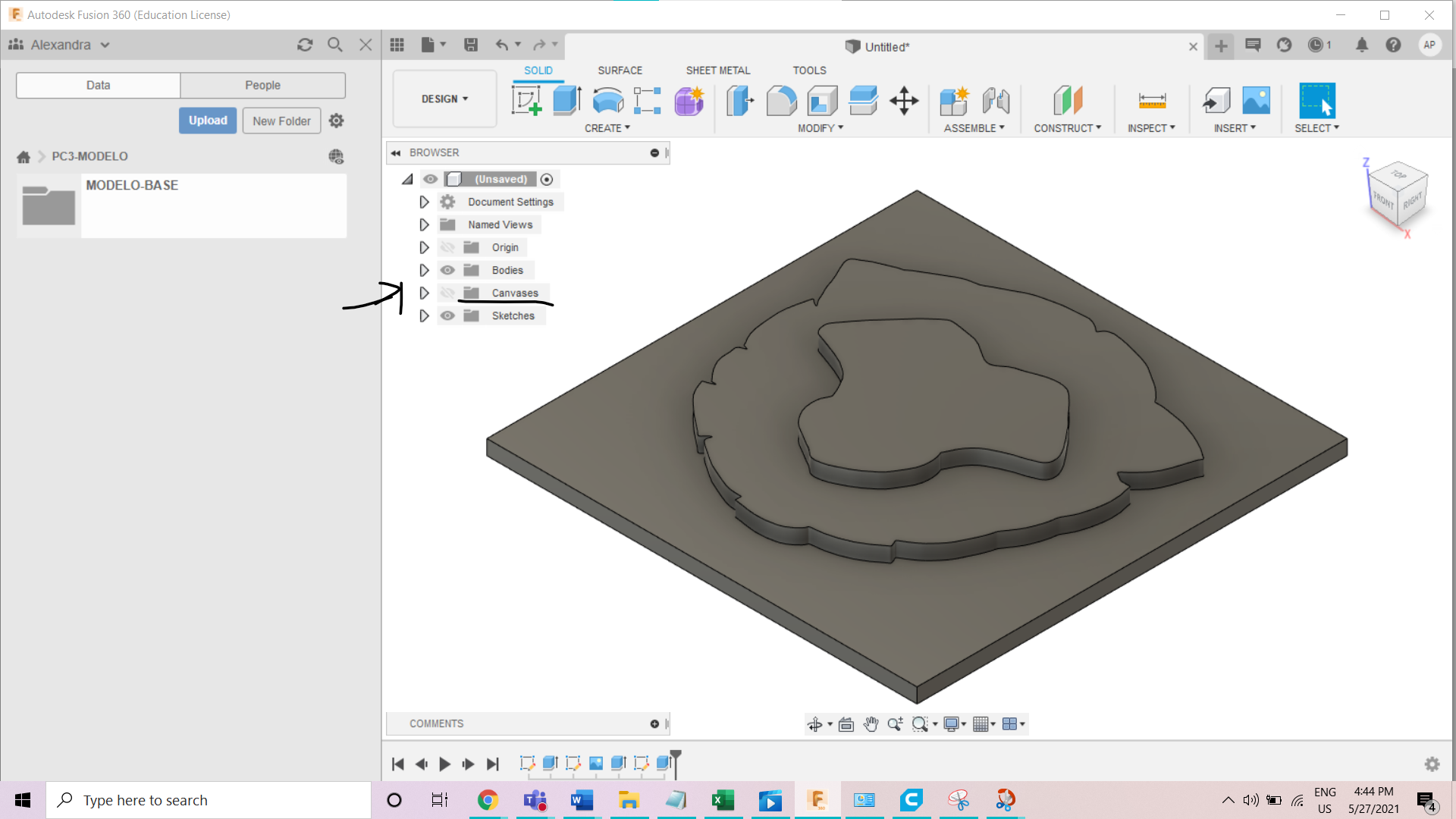Refresh the data panel

(305, 45)
